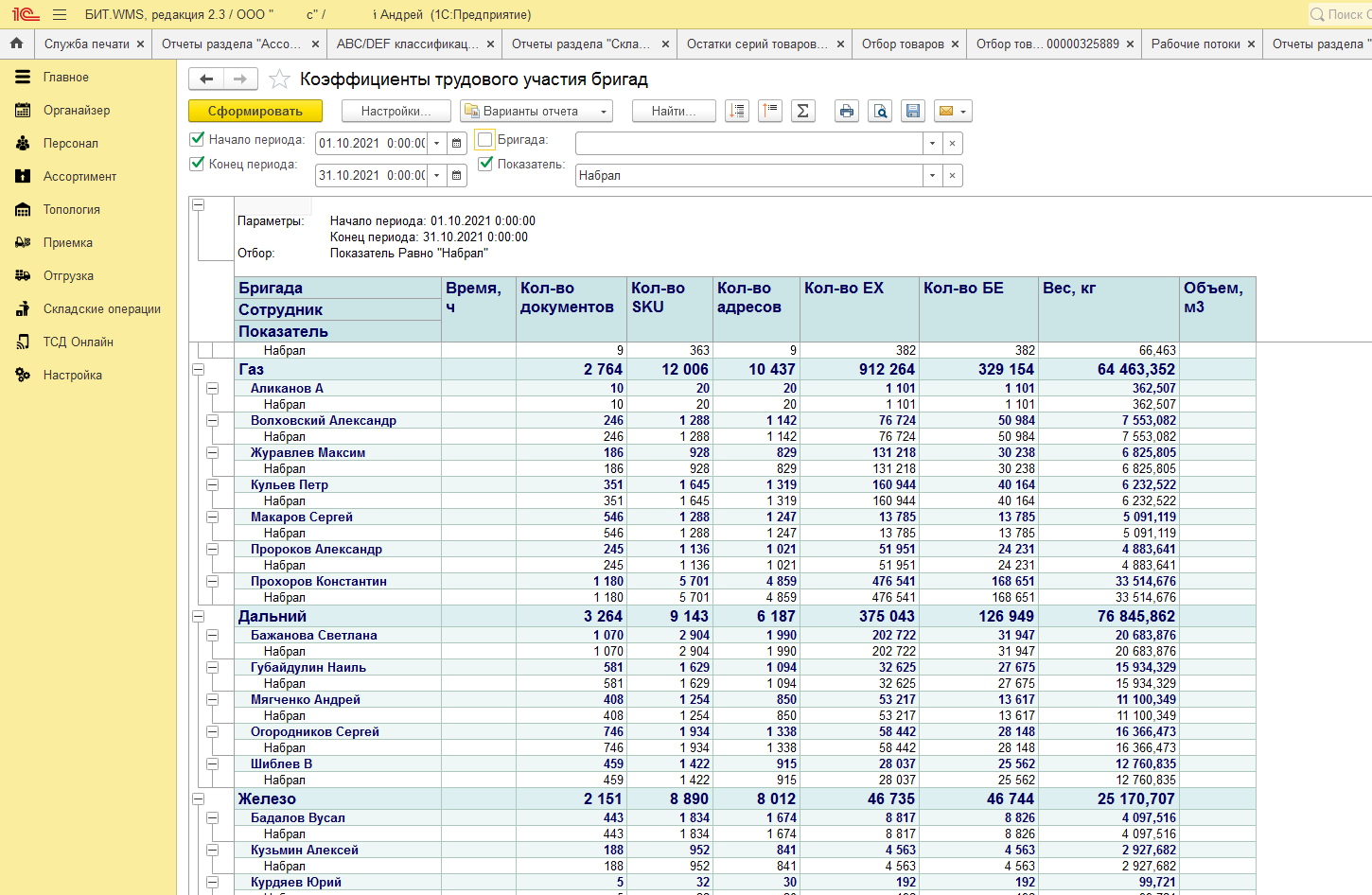
Task: Click the Конец периода date field
Action: pos(372,175)
